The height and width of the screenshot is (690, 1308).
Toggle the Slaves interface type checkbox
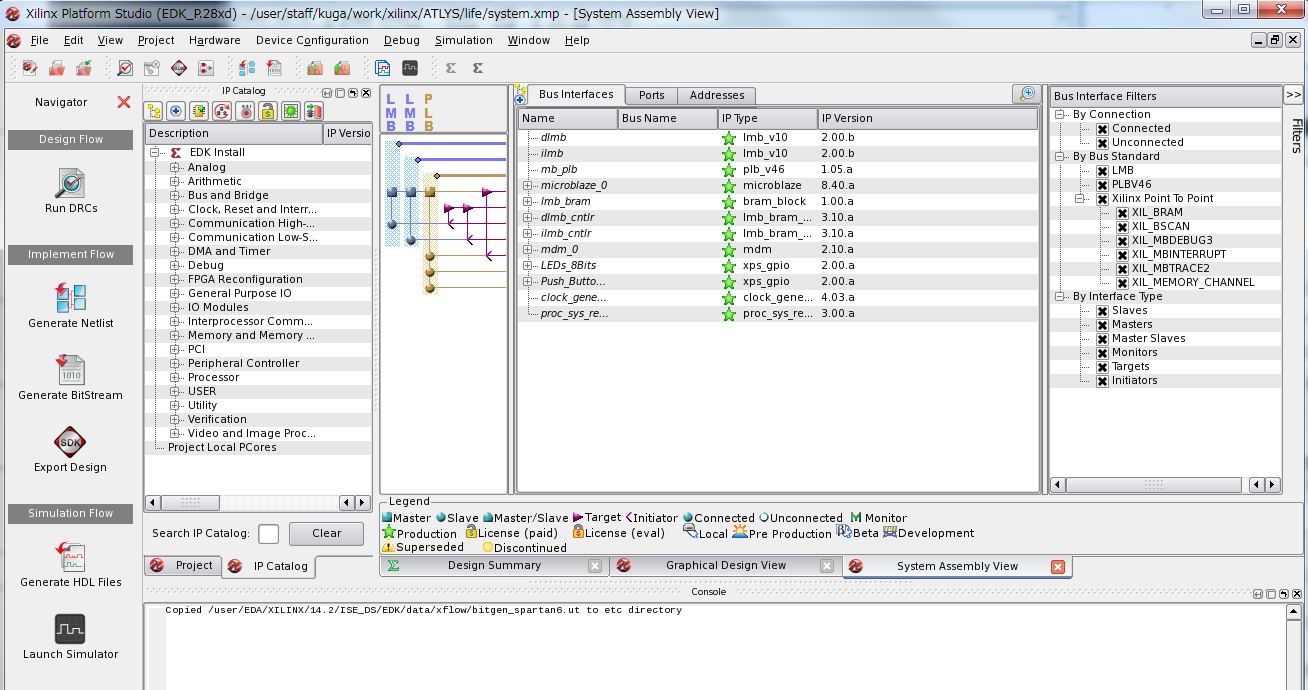click(1102, 311)
